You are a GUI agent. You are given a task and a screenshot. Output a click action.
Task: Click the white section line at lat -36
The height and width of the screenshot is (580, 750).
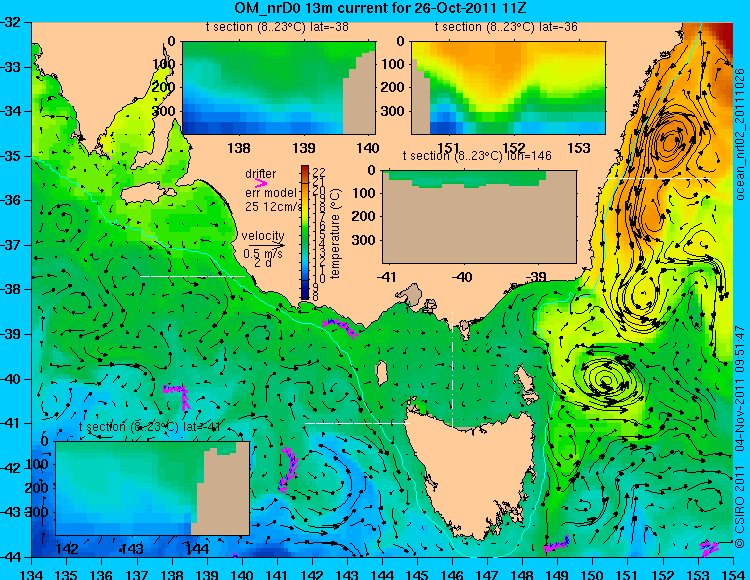click(658, 178)
